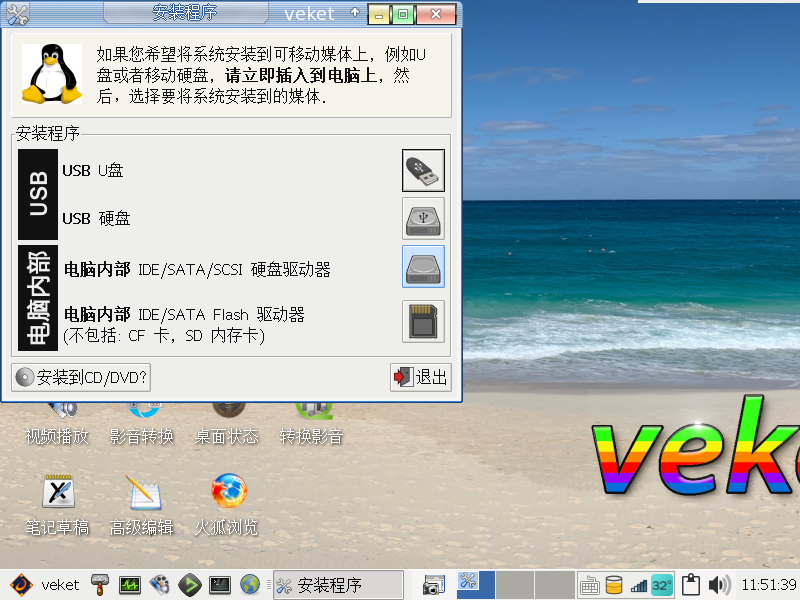Switch to the third workspace in pager

[x=555, y=585]
